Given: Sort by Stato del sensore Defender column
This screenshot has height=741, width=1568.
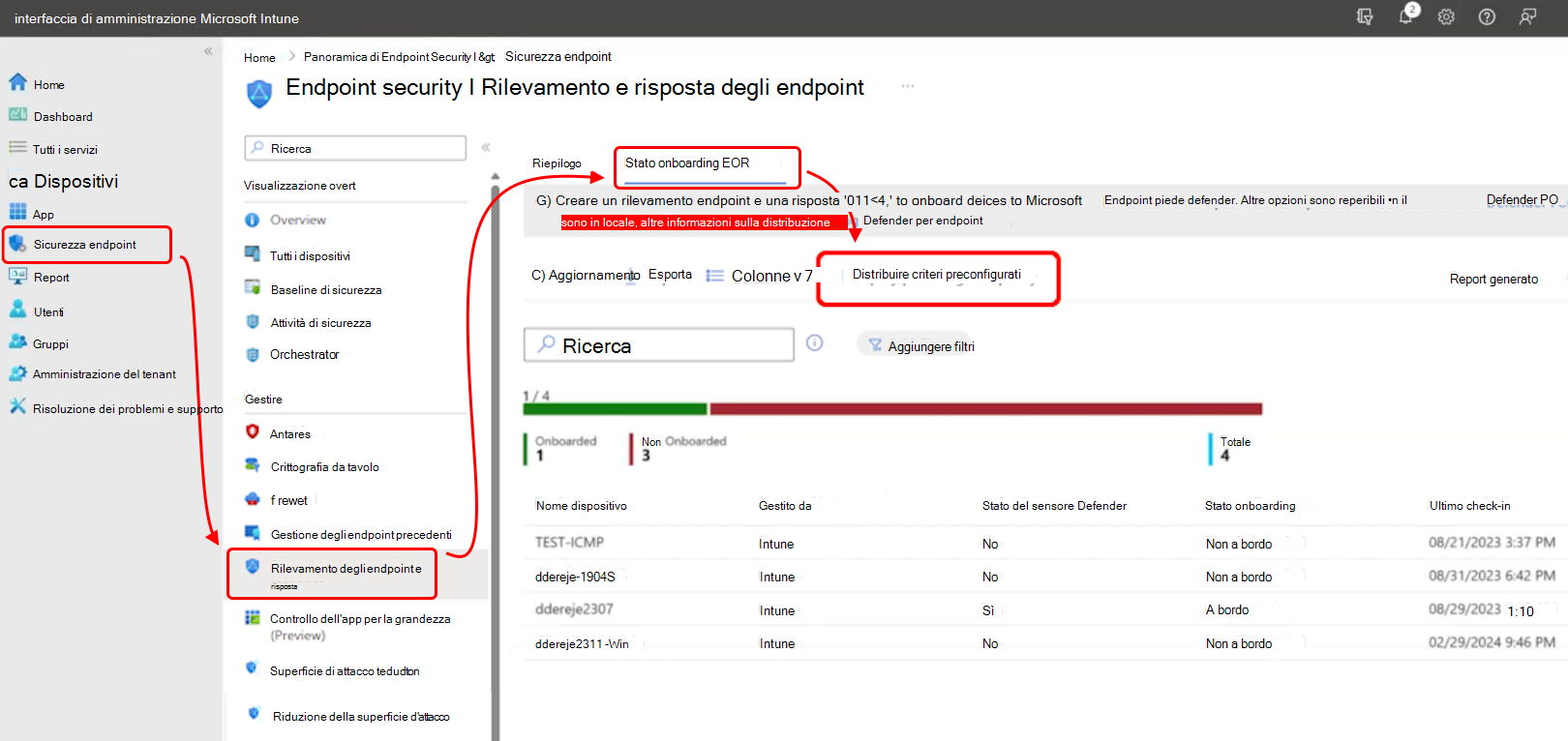Looking at the screenshot, I should 1054,506.
